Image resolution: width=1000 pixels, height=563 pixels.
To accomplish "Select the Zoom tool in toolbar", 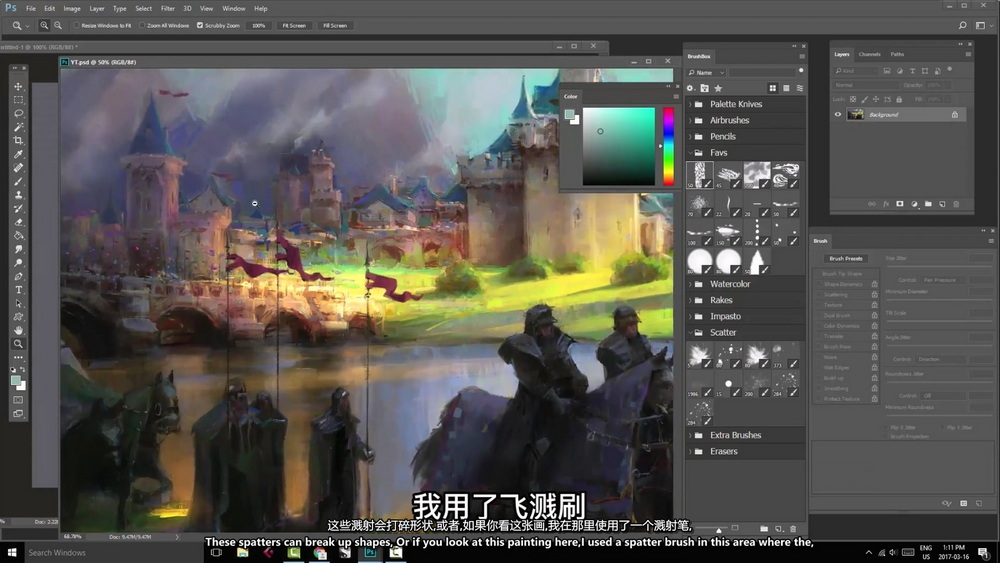I will pos(18,344).
